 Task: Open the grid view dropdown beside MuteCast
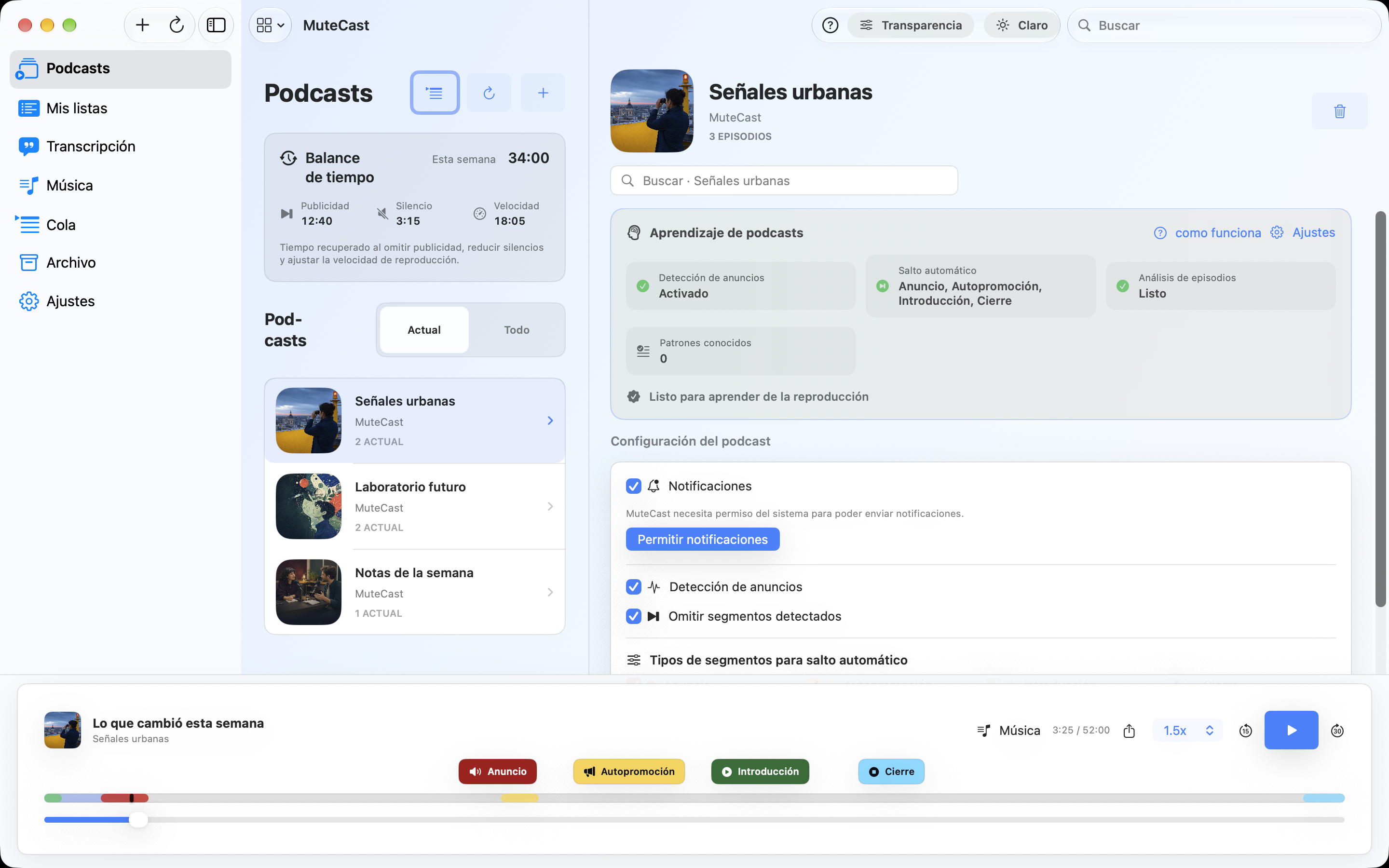click(271, 25)
